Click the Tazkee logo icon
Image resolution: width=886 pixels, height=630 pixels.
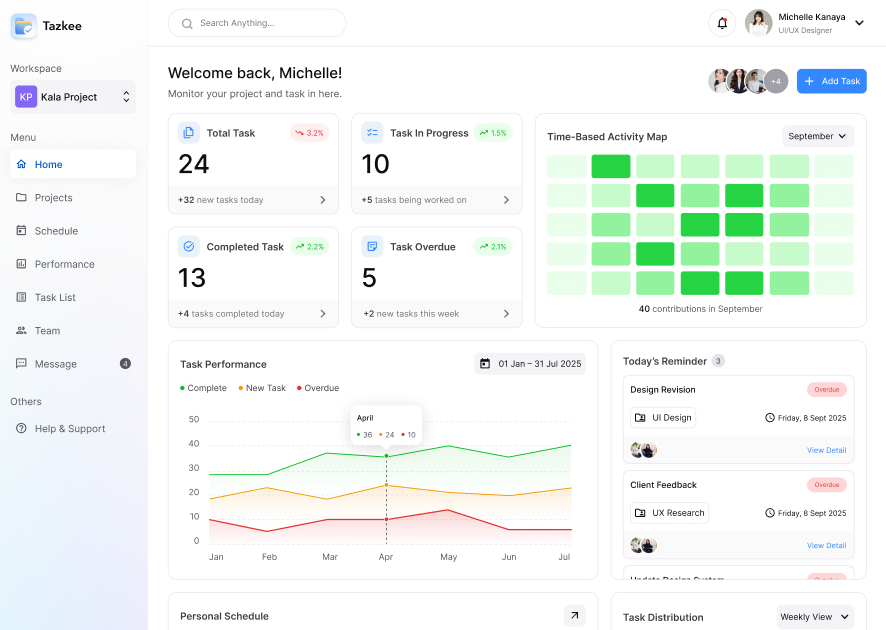click(24, 26)
